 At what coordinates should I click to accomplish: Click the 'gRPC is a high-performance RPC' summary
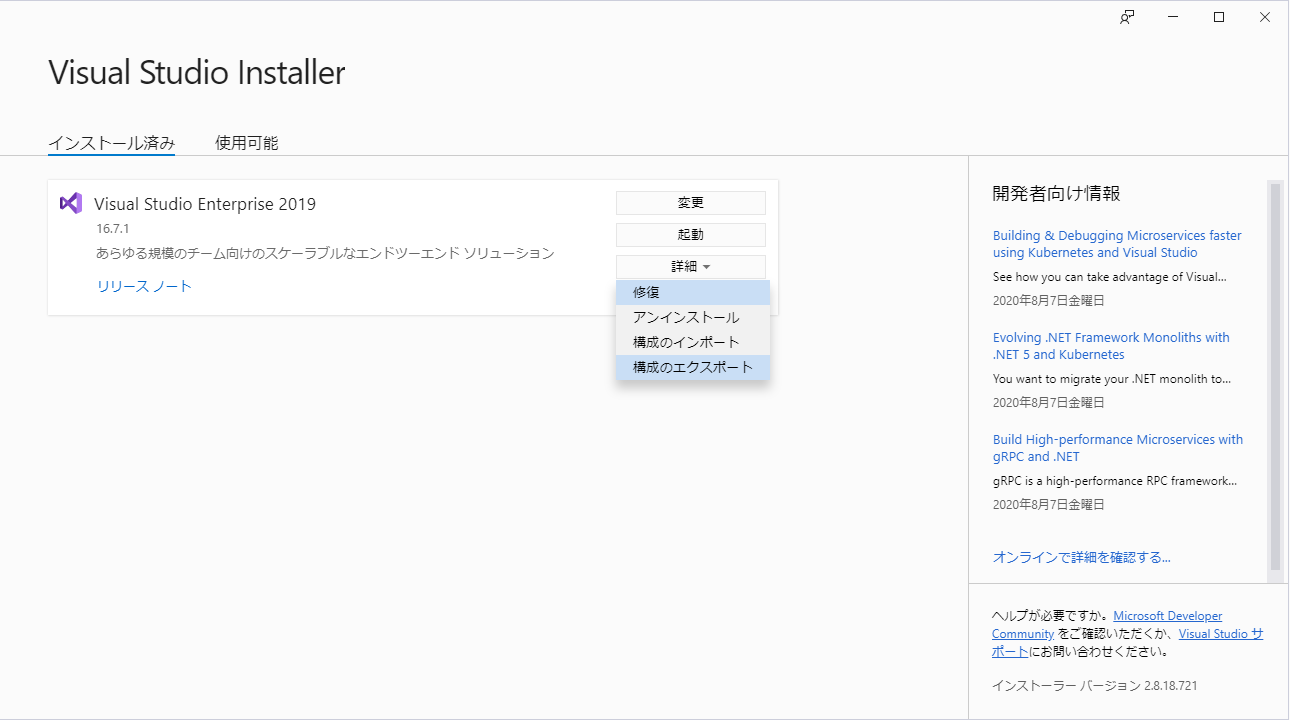coord(1115,481)
